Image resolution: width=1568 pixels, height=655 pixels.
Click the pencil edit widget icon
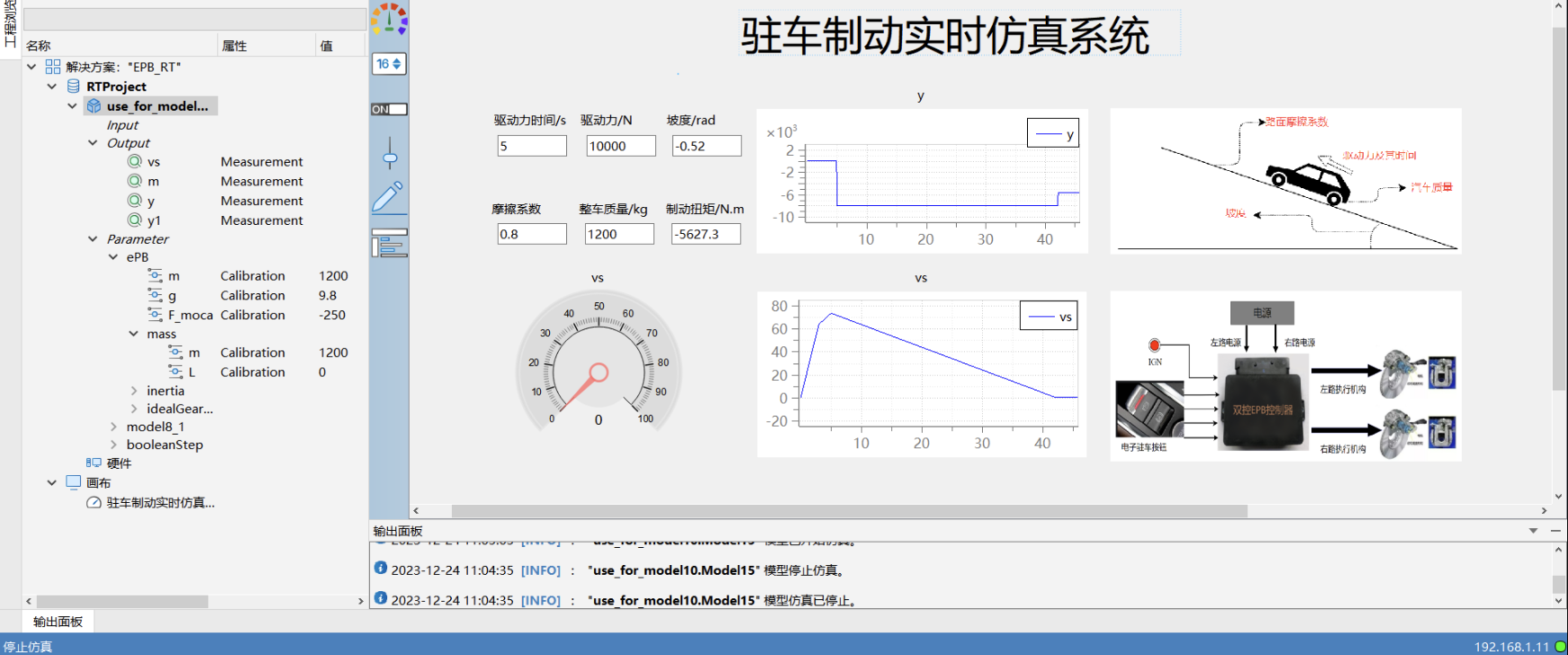(x=389, y=197)
